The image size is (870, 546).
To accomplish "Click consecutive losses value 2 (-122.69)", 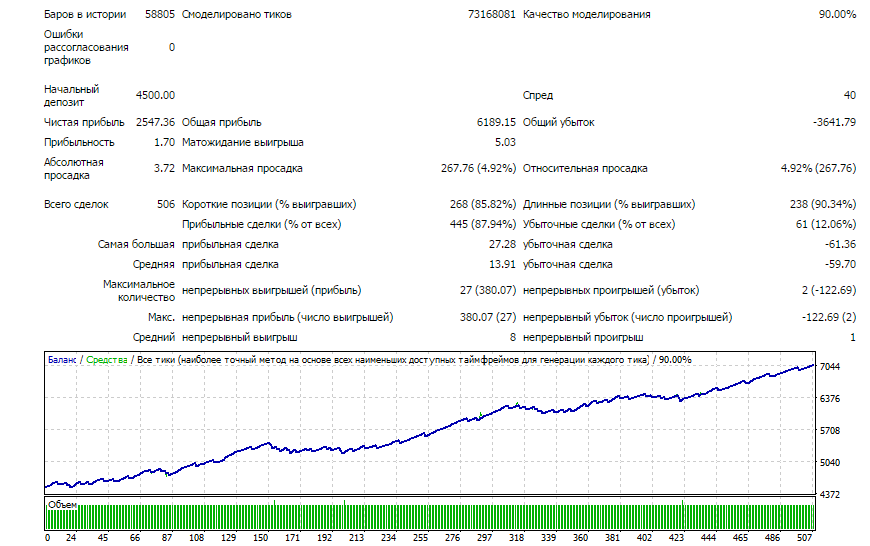I will coord(829,290).
